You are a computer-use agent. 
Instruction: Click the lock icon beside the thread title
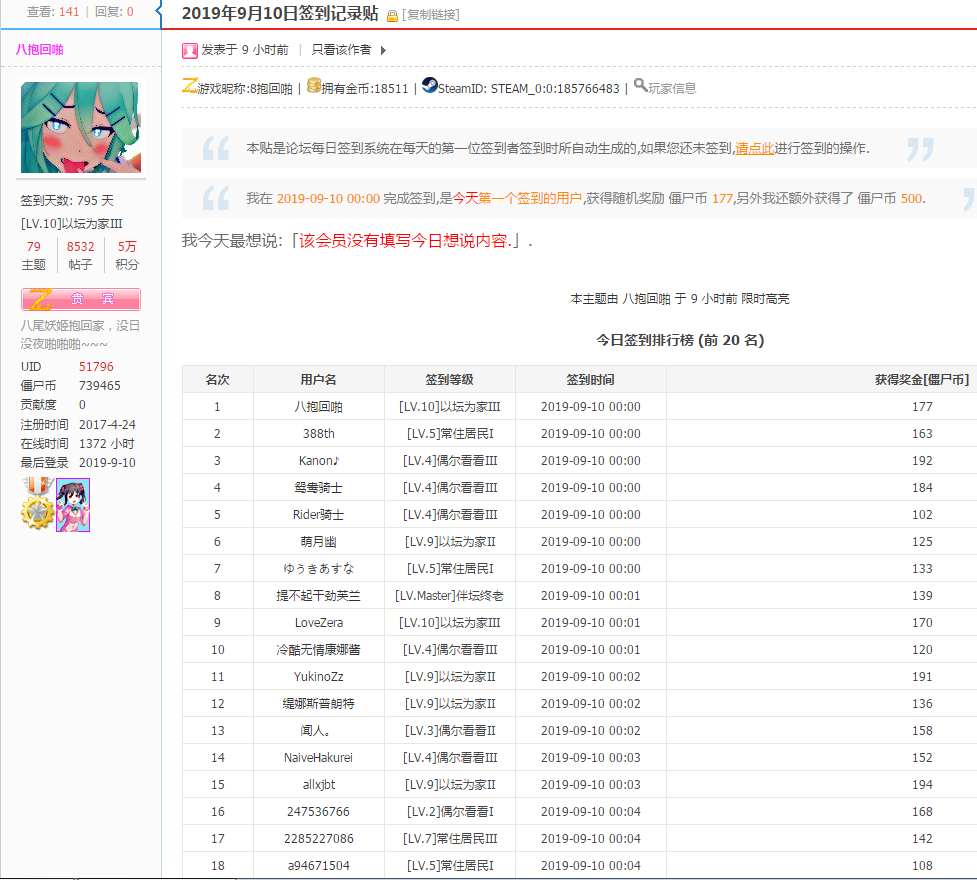click(392, 16)
